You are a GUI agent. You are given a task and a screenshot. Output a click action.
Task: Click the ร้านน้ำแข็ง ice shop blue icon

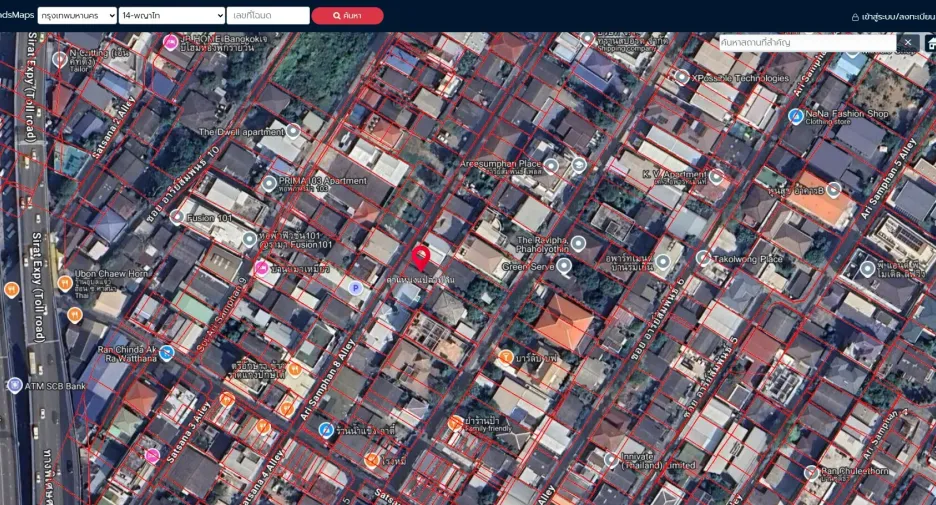325,430
